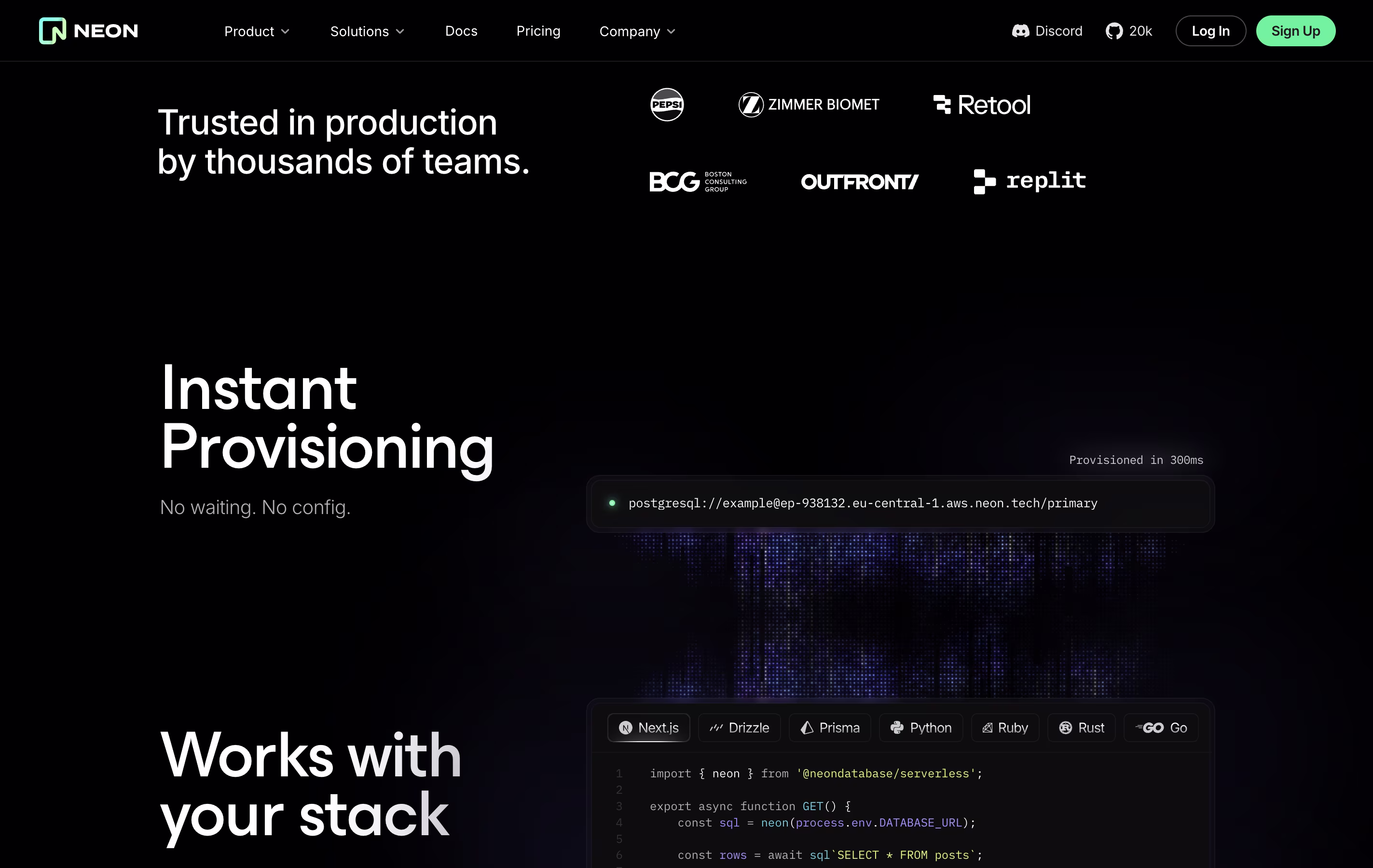Click the green Sign Up button
Viewport: 1373px width, 868px height.
pos(1295,31)
